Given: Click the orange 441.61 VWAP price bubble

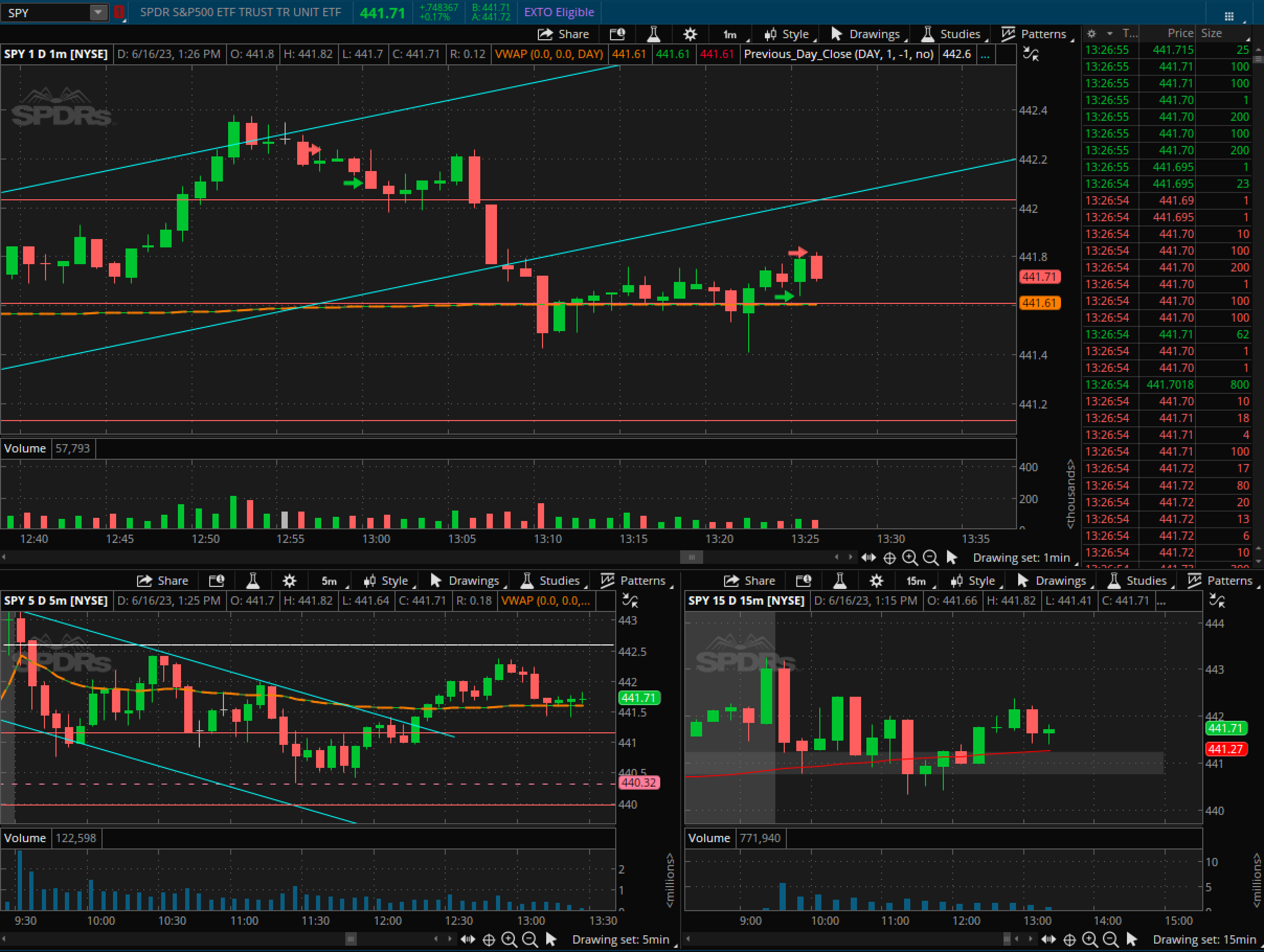Looking at the screenshot, I should click(x=1040, y=303).
